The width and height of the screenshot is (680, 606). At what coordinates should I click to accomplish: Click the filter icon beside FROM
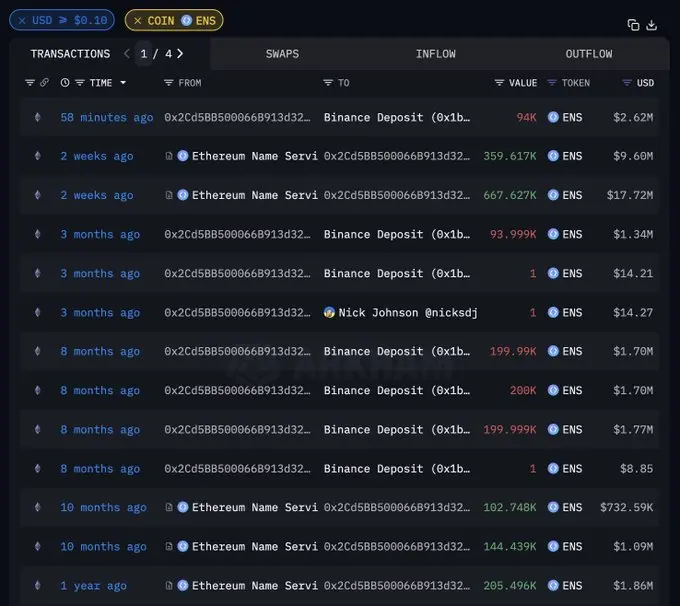click(x=168, y=83)
